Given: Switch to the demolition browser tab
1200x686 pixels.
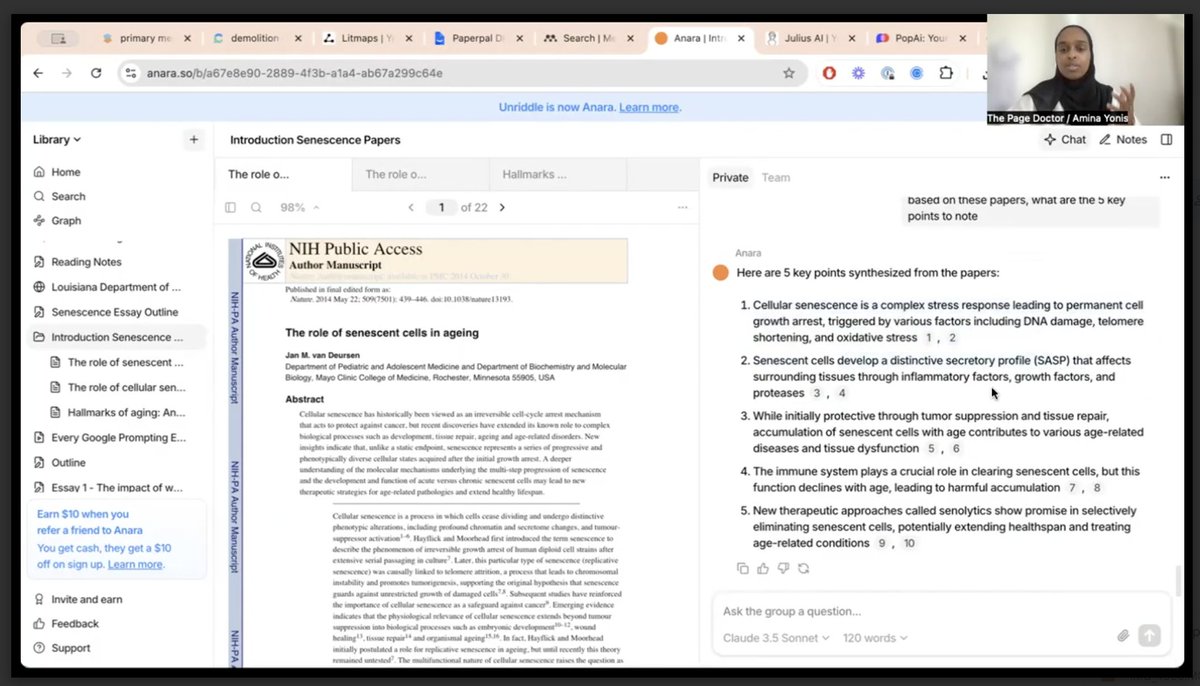Looking at the screenshot, I should click(x=255, y=38).
